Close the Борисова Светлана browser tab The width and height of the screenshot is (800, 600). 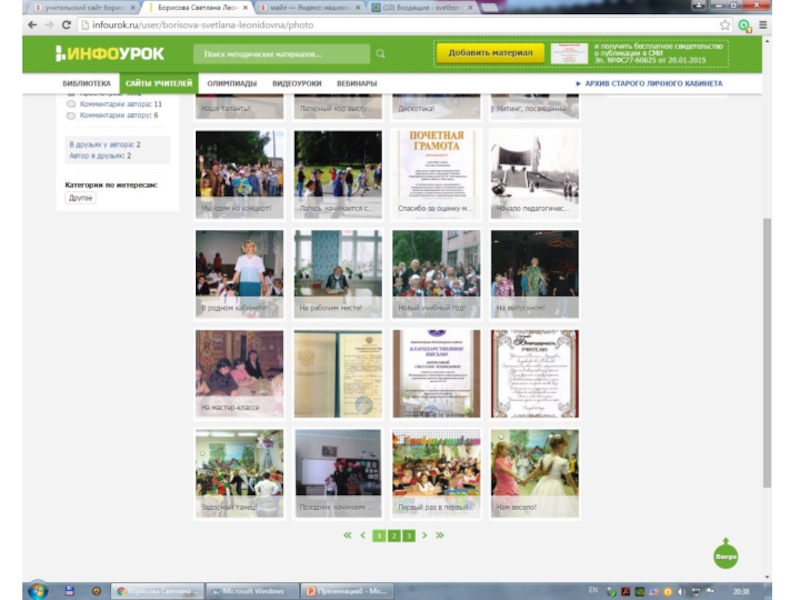click(245, 8)
